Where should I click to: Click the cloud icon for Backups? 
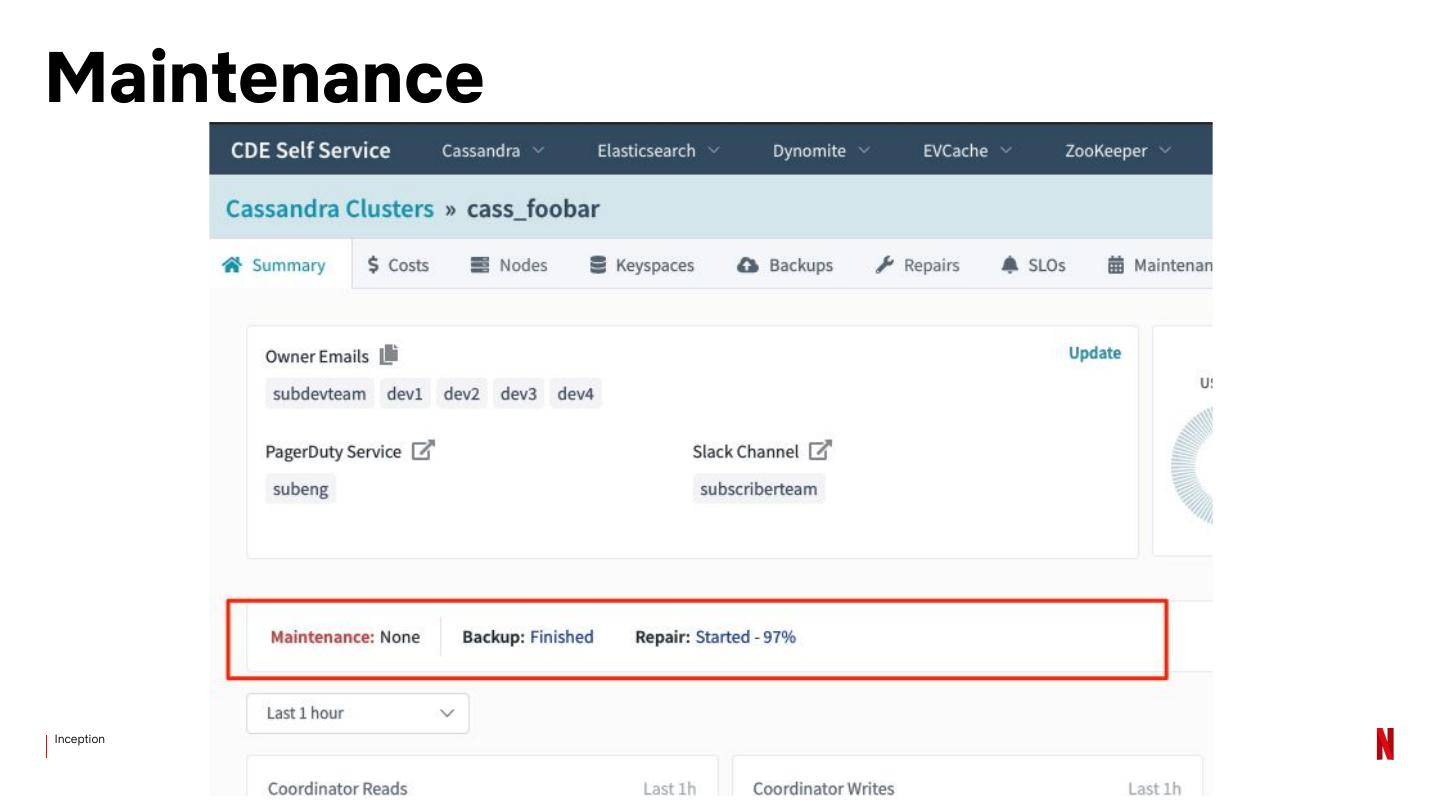click(747, 265)
